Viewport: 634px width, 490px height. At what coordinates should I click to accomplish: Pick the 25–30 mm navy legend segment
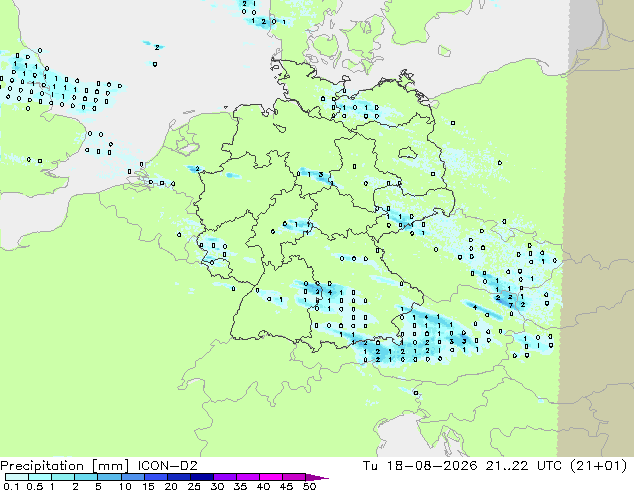point(201,477)
